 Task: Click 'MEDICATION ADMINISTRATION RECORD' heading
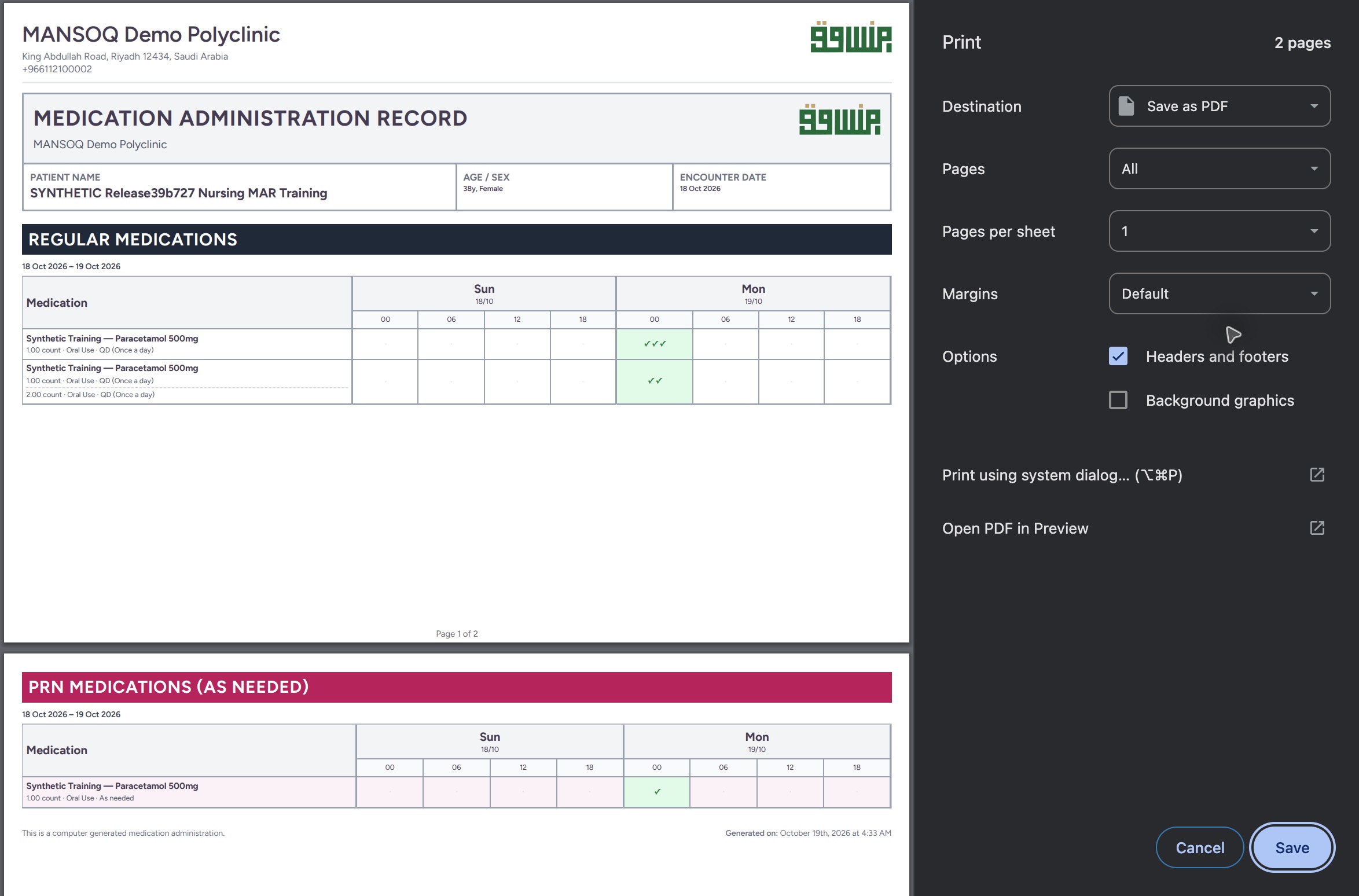tap(250, 118)
